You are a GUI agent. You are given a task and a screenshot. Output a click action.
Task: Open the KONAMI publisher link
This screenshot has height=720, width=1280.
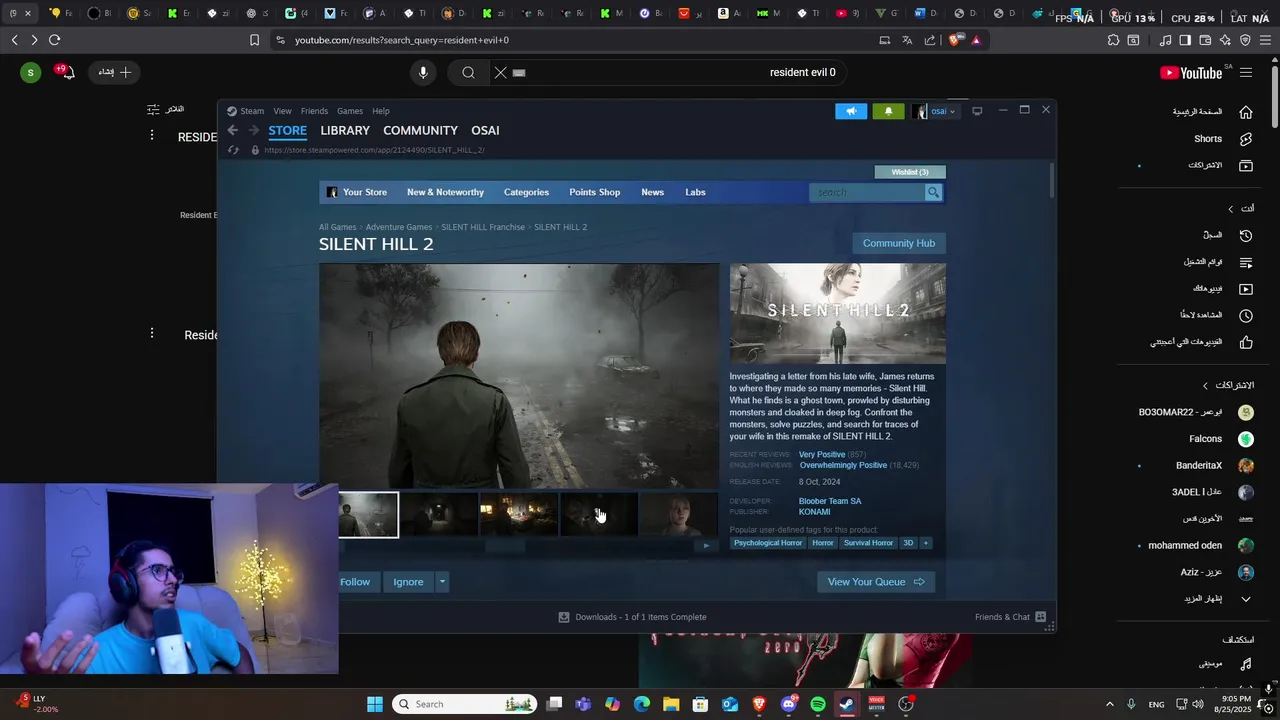point(814,512)
